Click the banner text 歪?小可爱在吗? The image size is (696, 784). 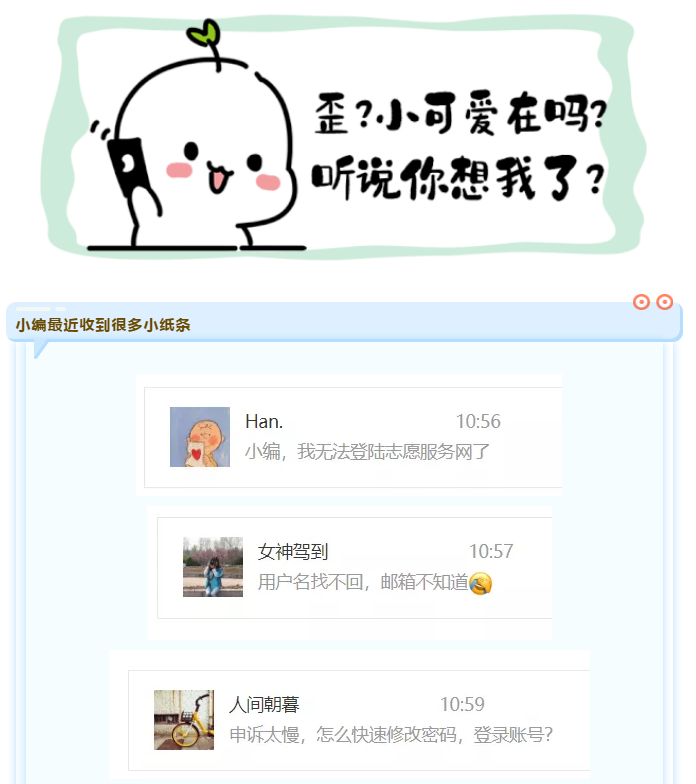(460, 114)
